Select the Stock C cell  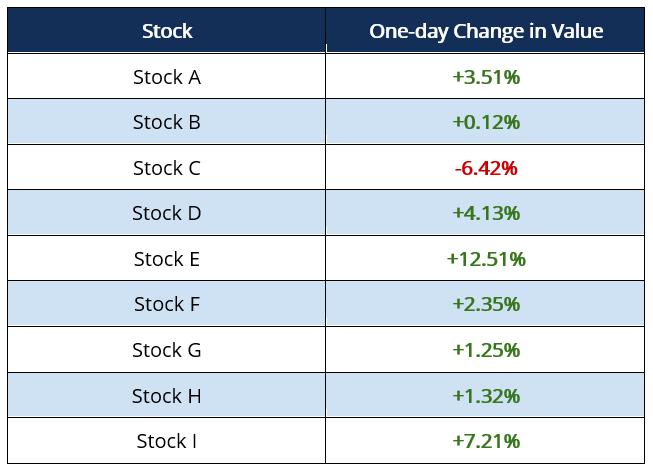[x=167, y=168]
